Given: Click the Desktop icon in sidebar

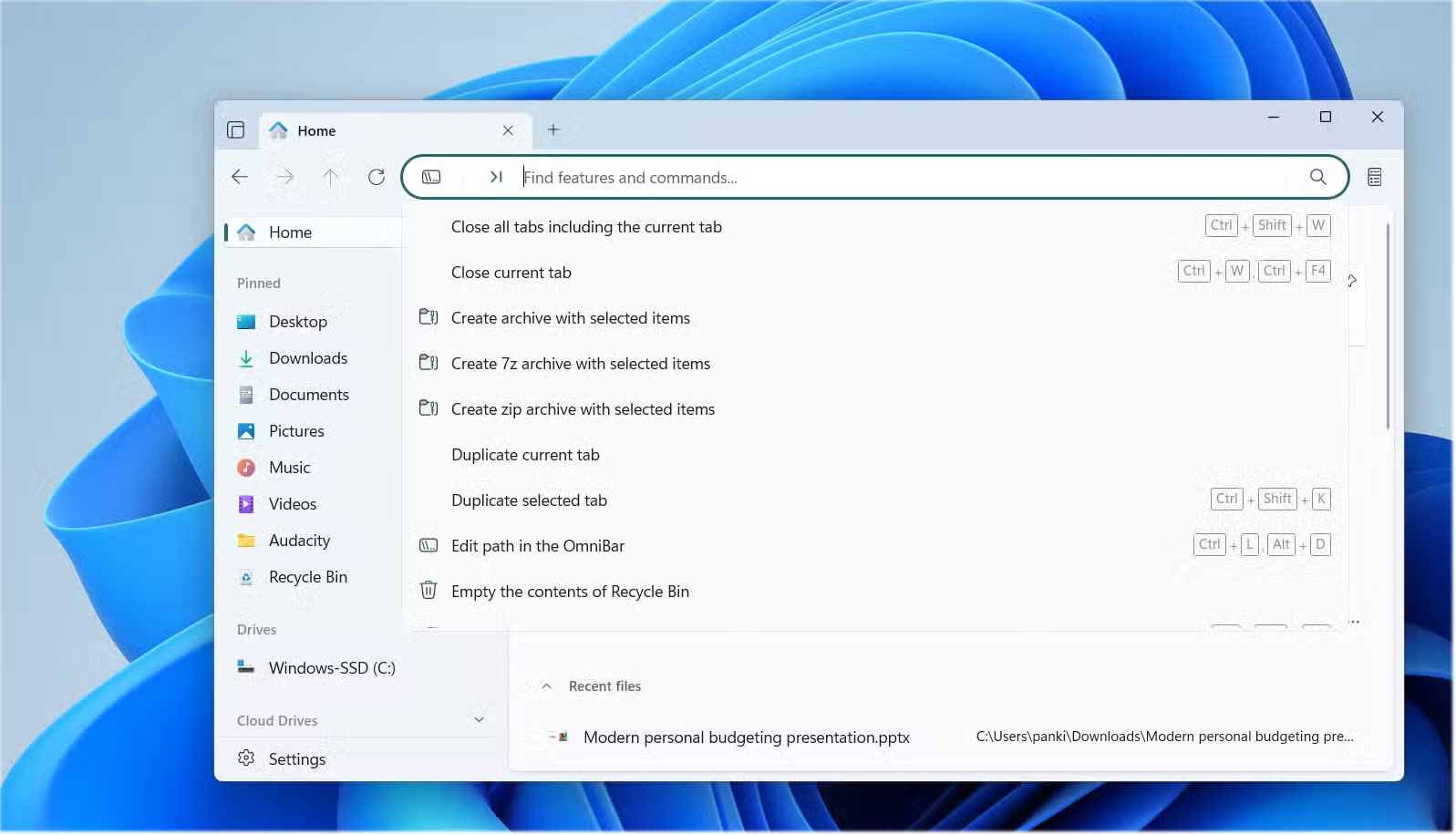Looking at the screenshot, I should click(x=246, y=322).
